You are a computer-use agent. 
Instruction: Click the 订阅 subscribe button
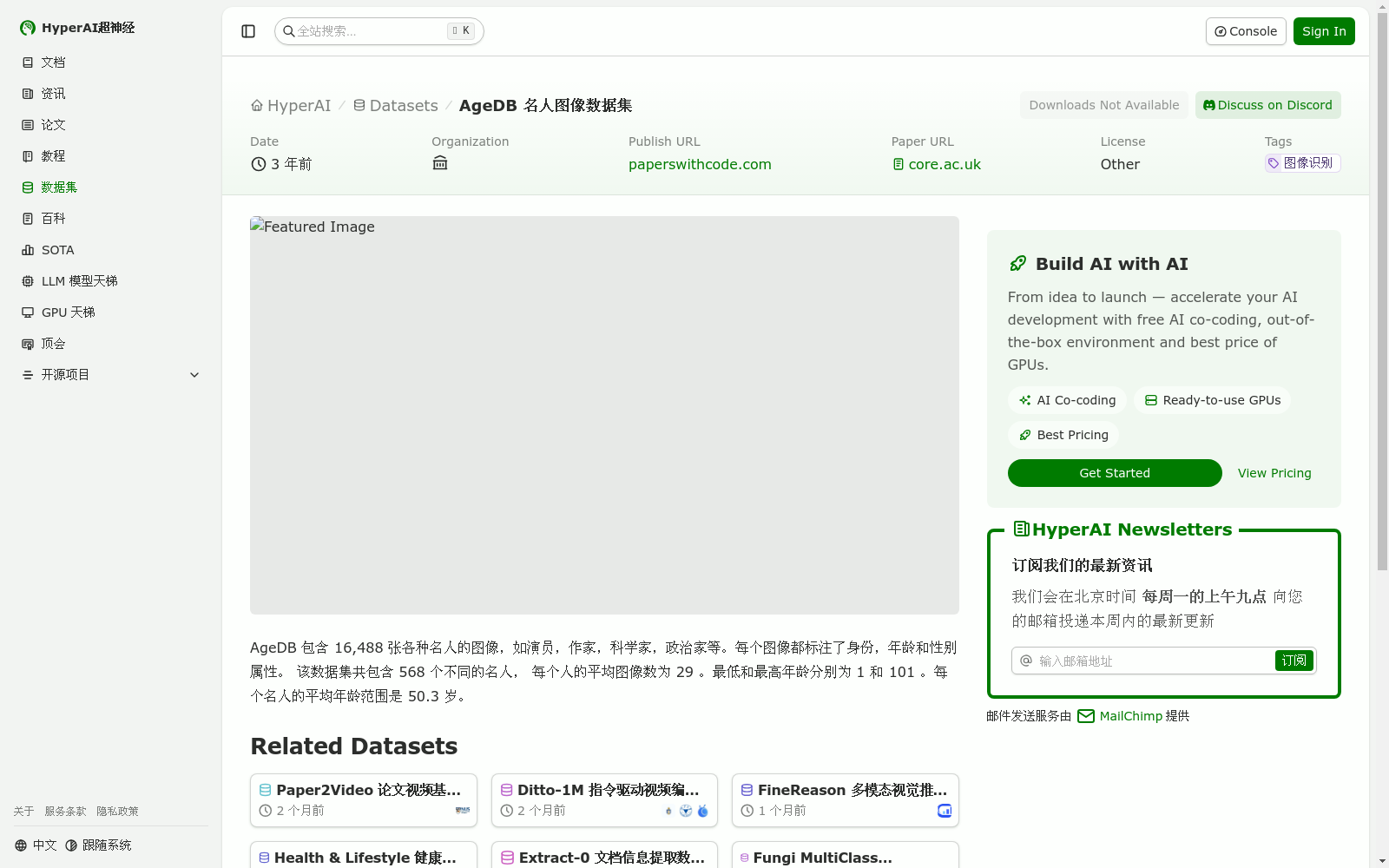1294,661
